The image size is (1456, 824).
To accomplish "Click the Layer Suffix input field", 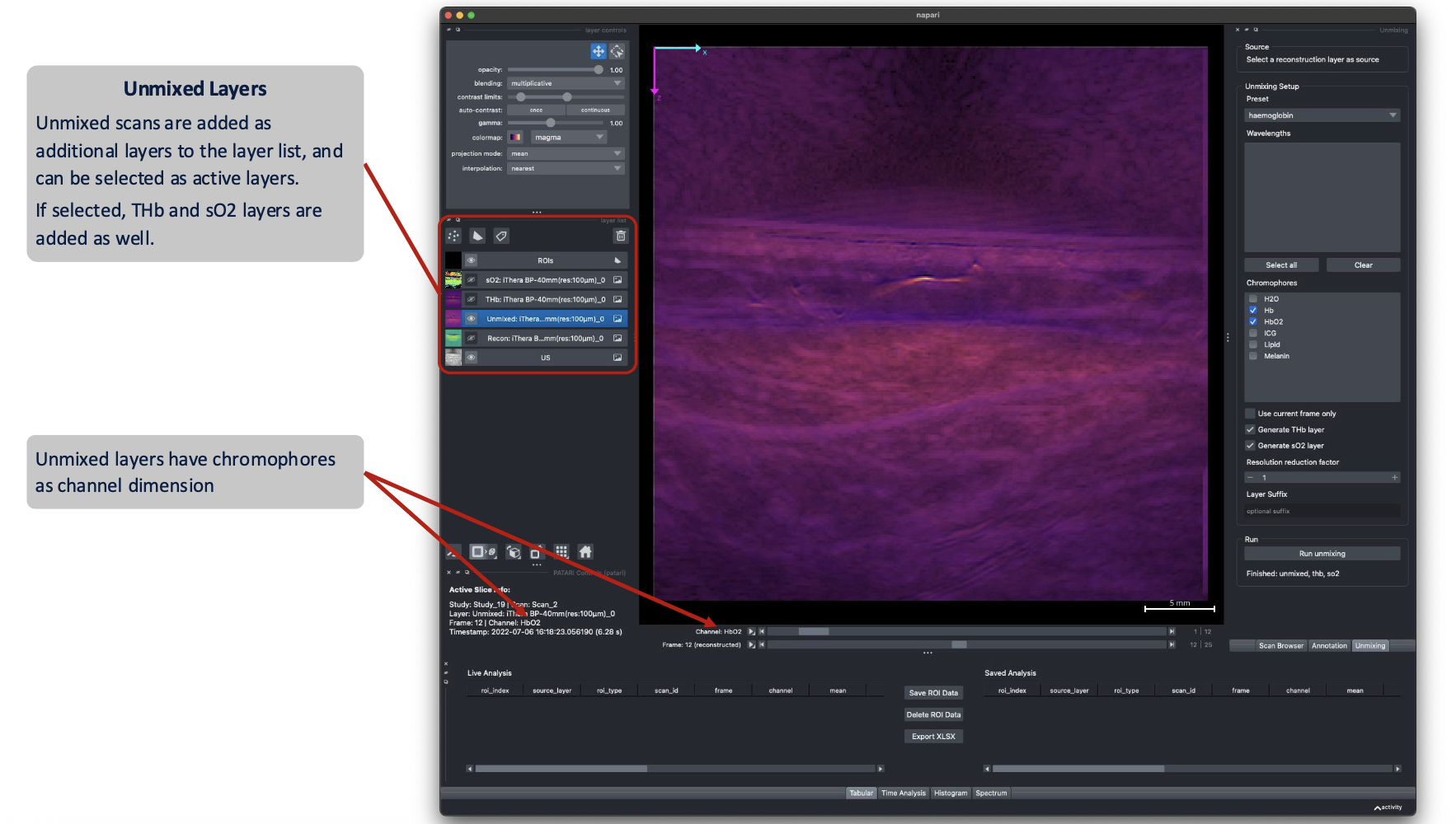I will click(1322, 511).
